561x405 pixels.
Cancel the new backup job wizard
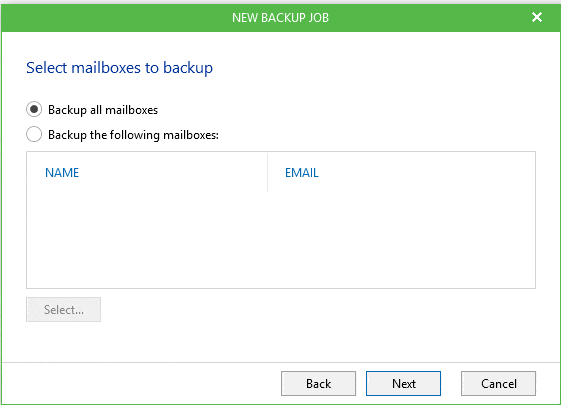tap(498, 384)
